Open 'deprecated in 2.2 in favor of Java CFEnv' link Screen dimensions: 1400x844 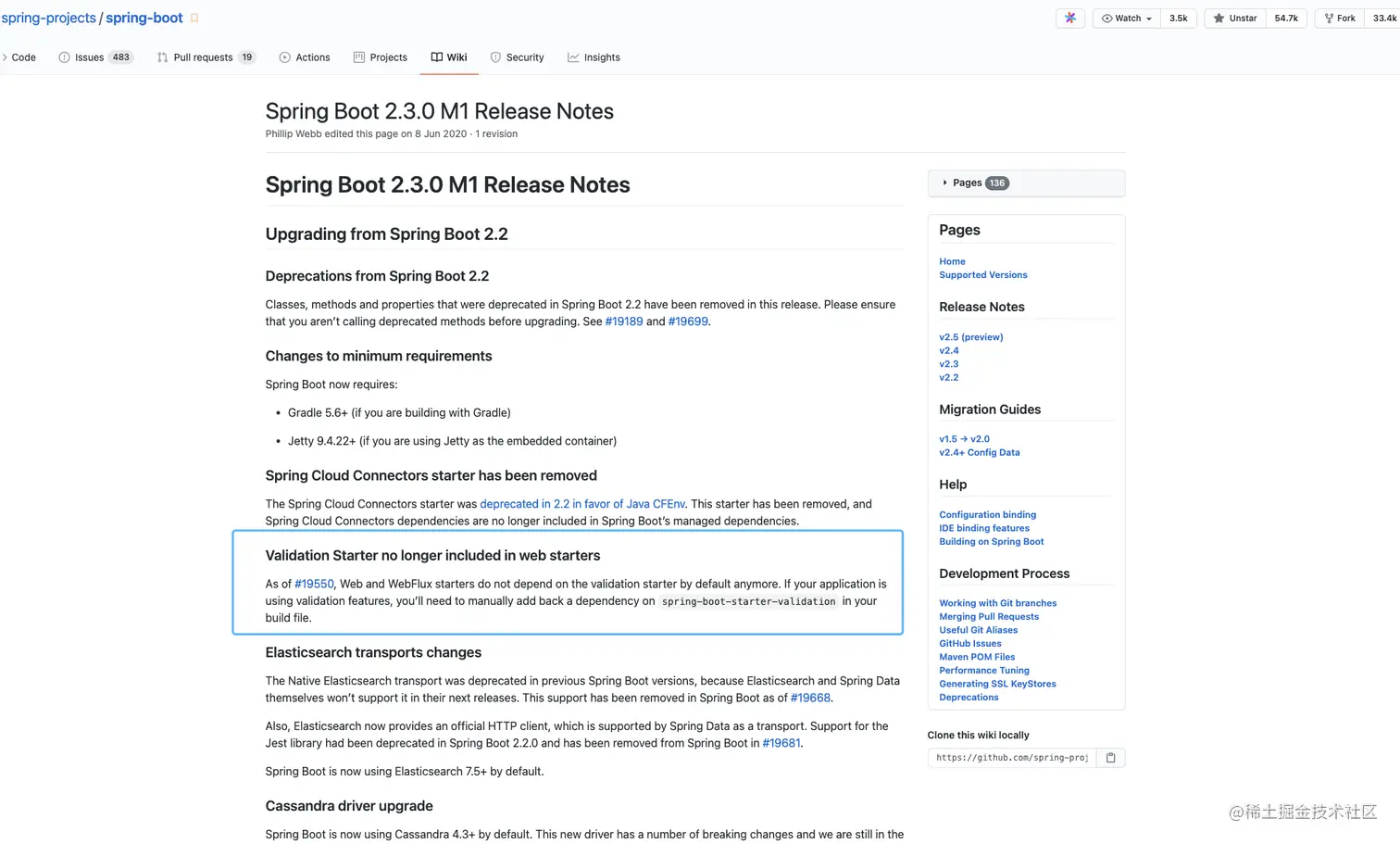coord(582,504)
